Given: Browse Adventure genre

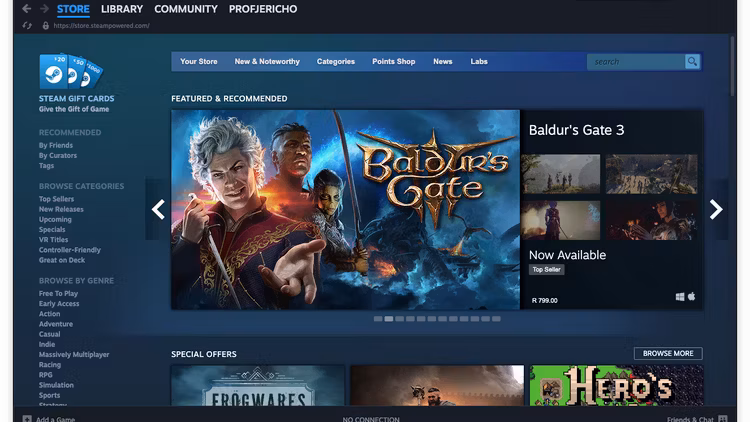Looking at the screenshot, I should [56, 324].
